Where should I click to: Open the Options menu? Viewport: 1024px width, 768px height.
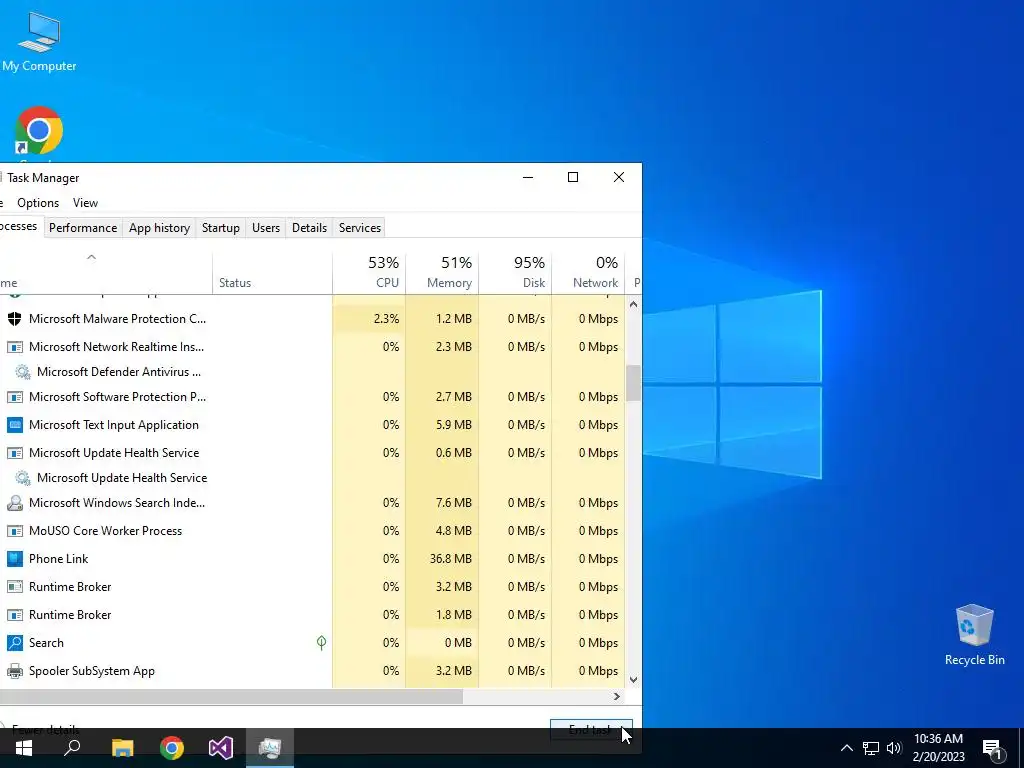(x=38, y=203)
